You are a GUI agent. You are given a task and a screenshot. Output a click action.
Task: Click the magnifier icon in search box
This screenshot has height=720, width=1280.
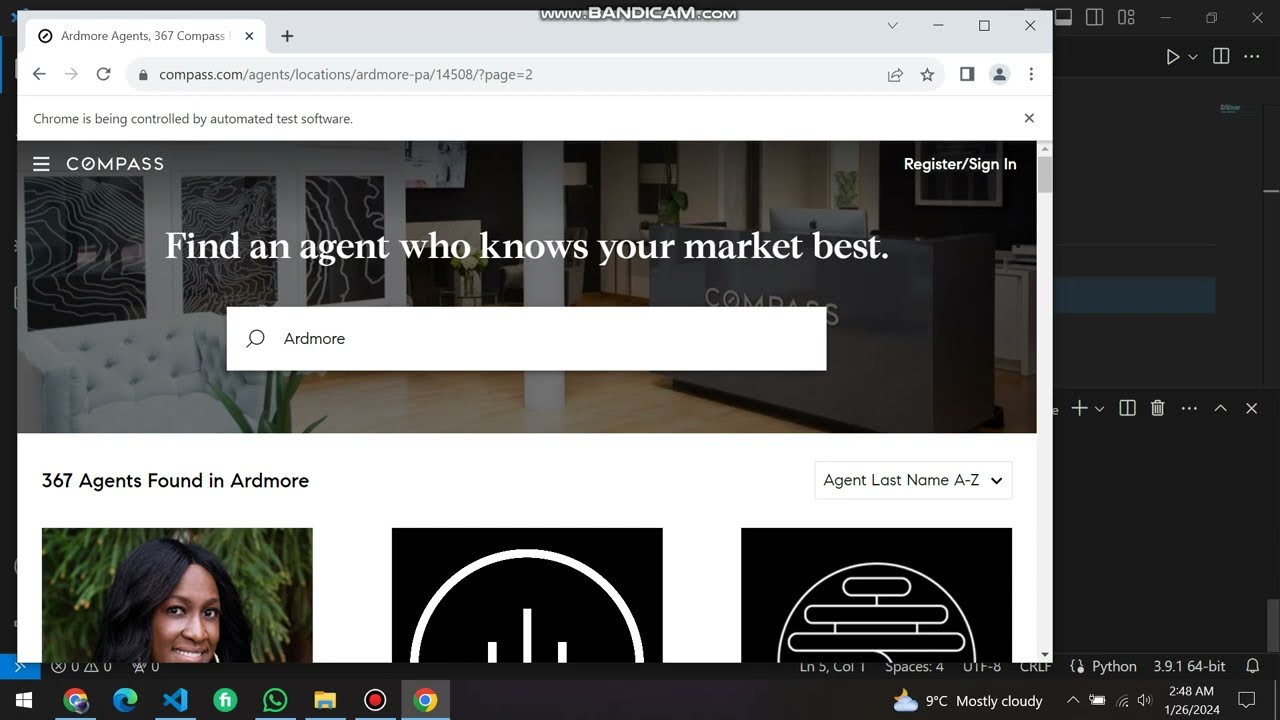[x=256, y=338]
